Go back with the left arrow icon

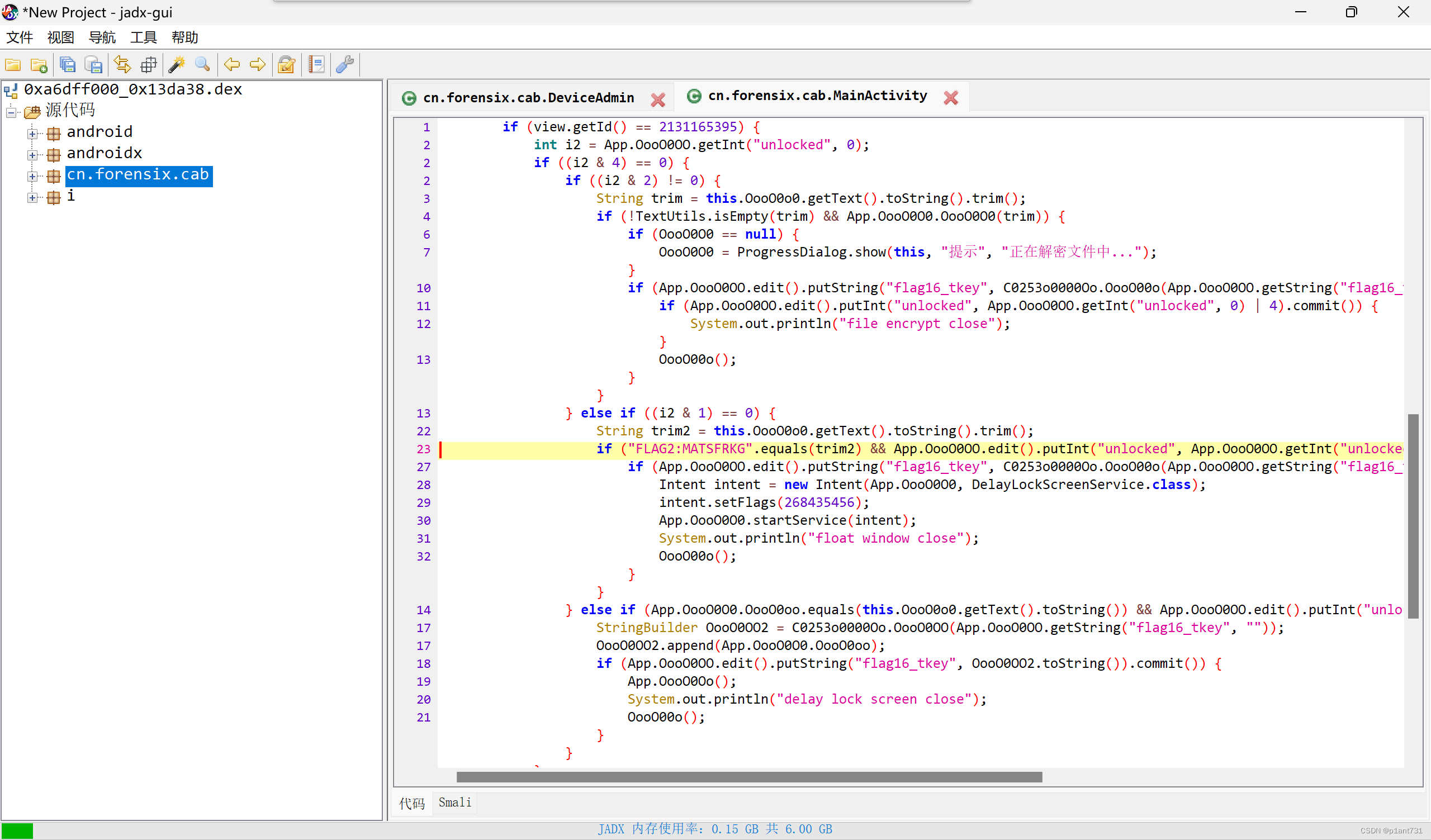pos(231,65)
